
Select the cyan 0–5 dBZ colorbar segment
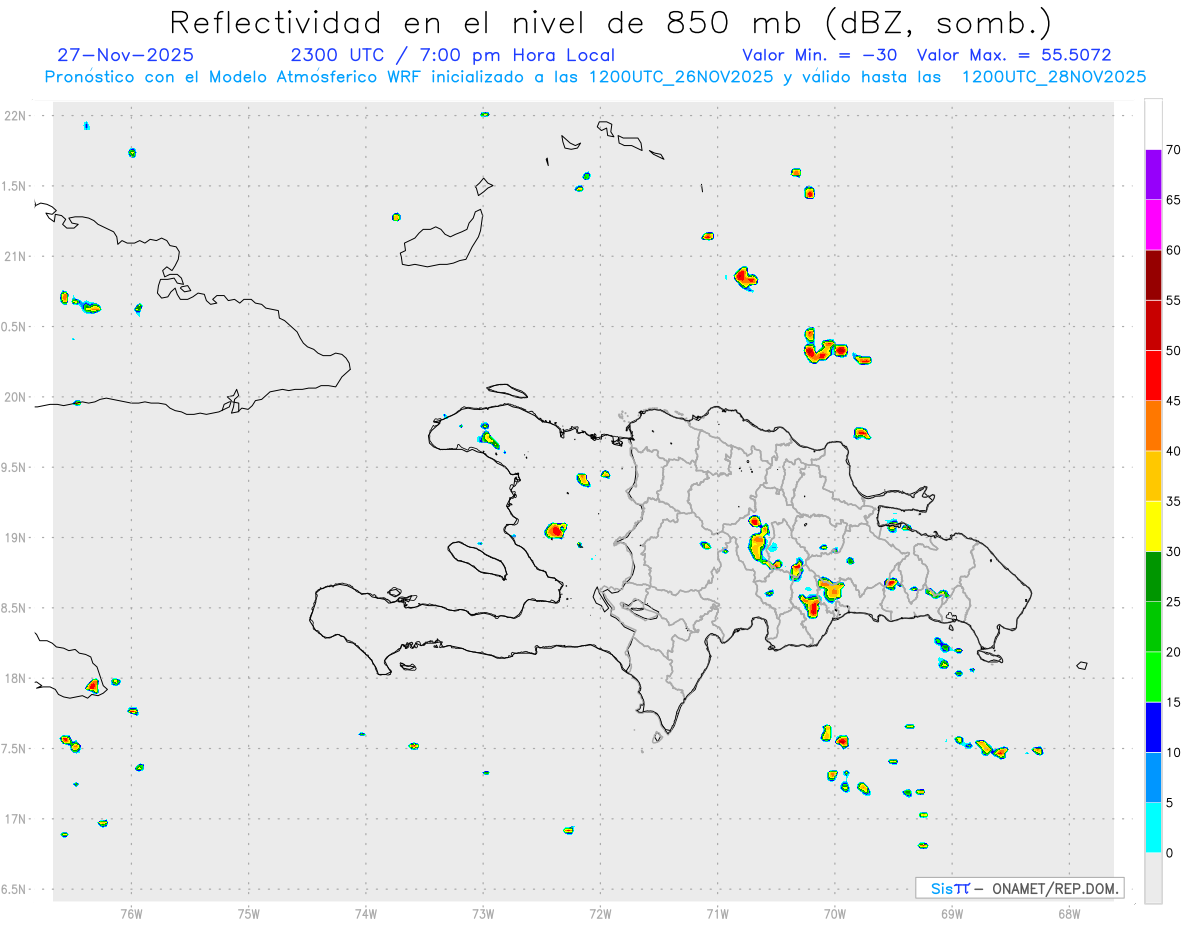(x=1153, y=828)
